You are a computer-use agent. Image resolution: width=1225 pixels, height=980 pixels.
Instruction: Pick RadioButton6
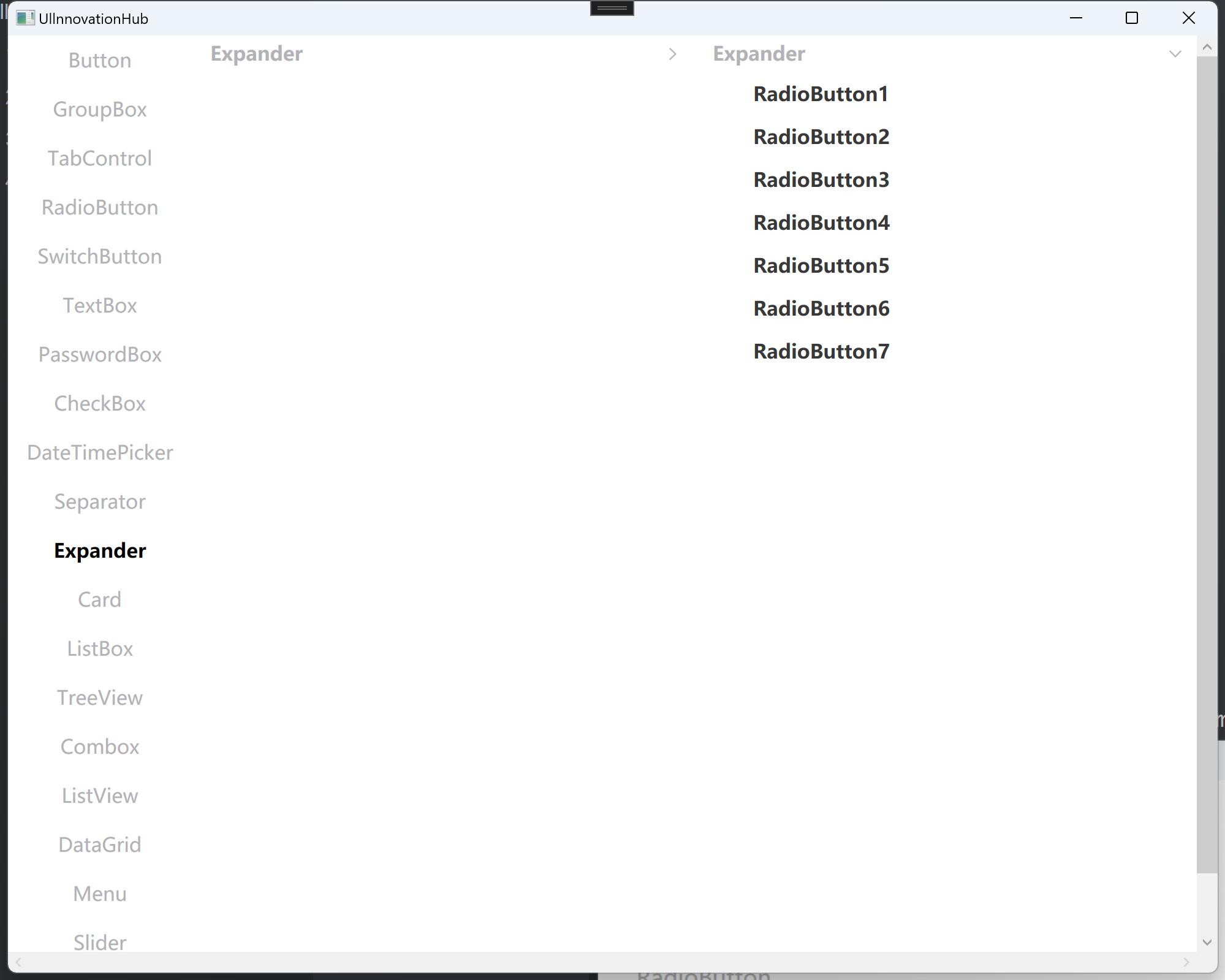[821, 308]
